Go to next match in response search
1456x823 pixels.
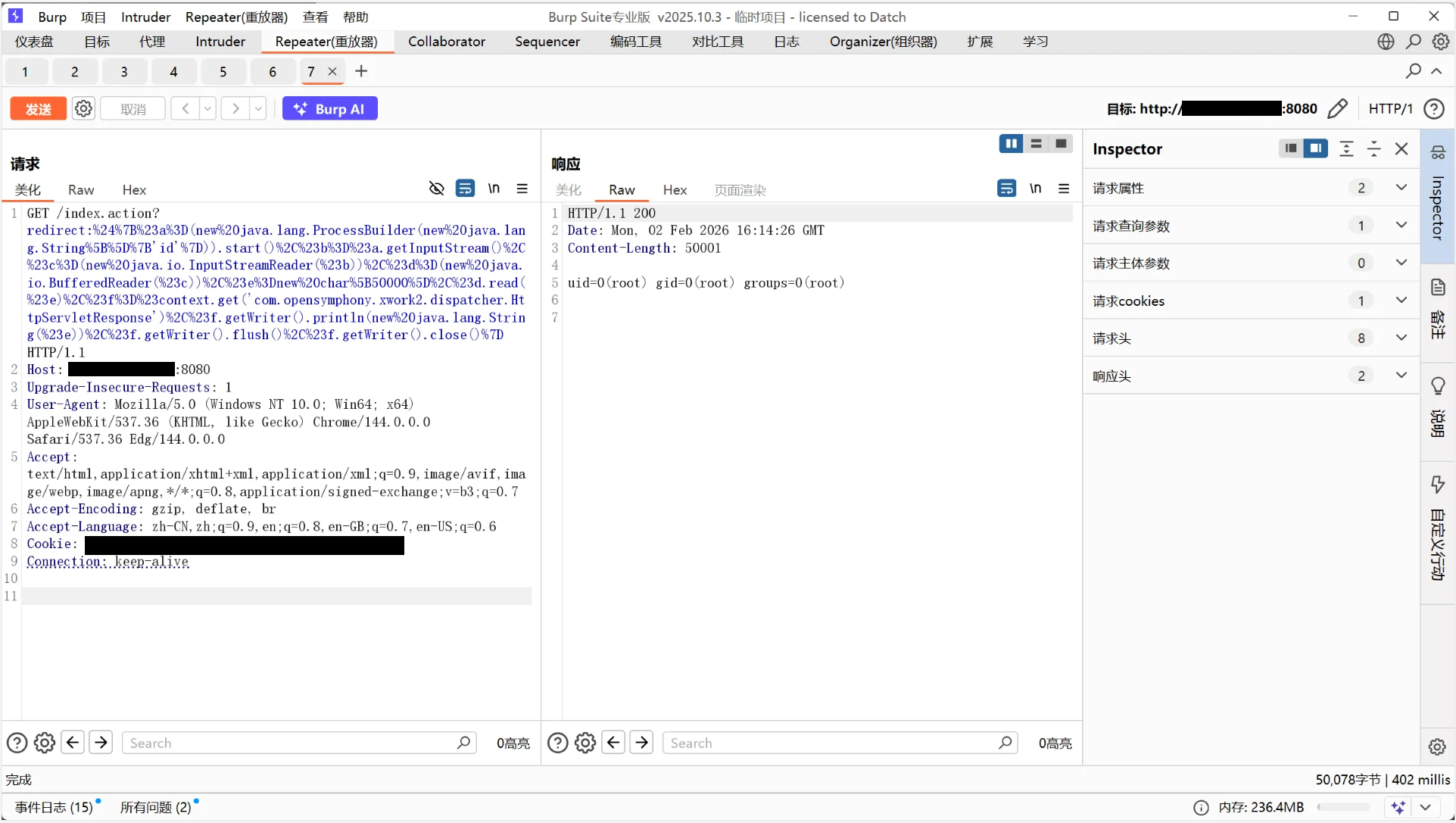tap(642, 743)
